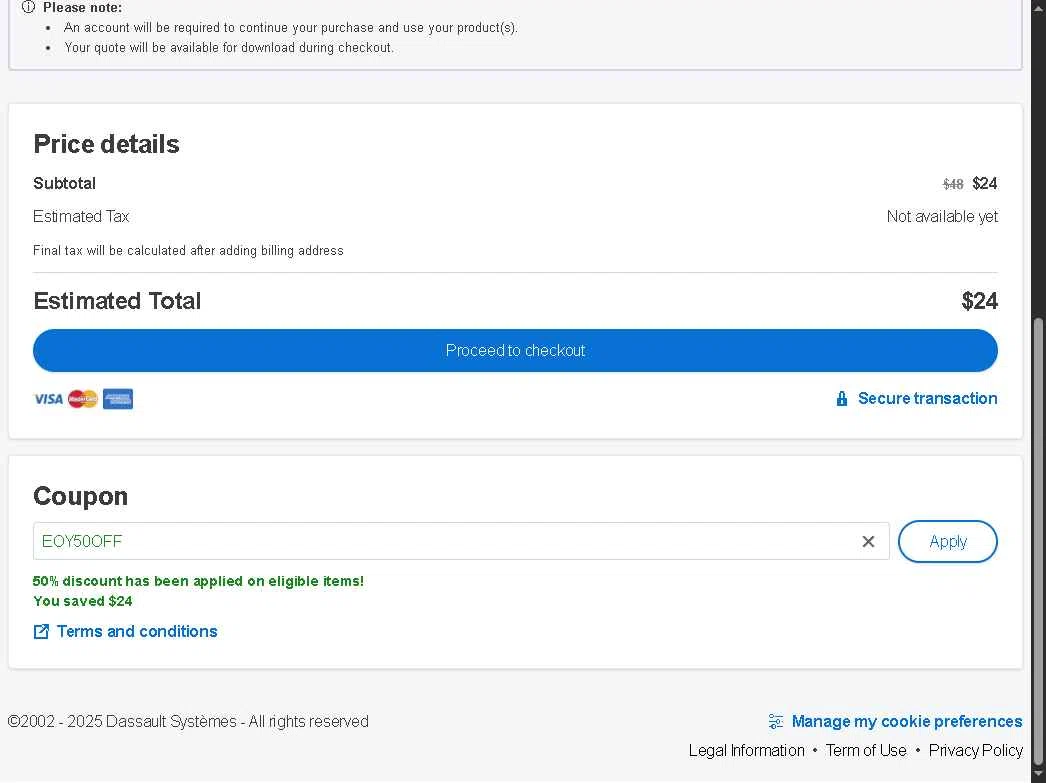
Task: Click the Estimated Total label
Action: tap(117, 301)
